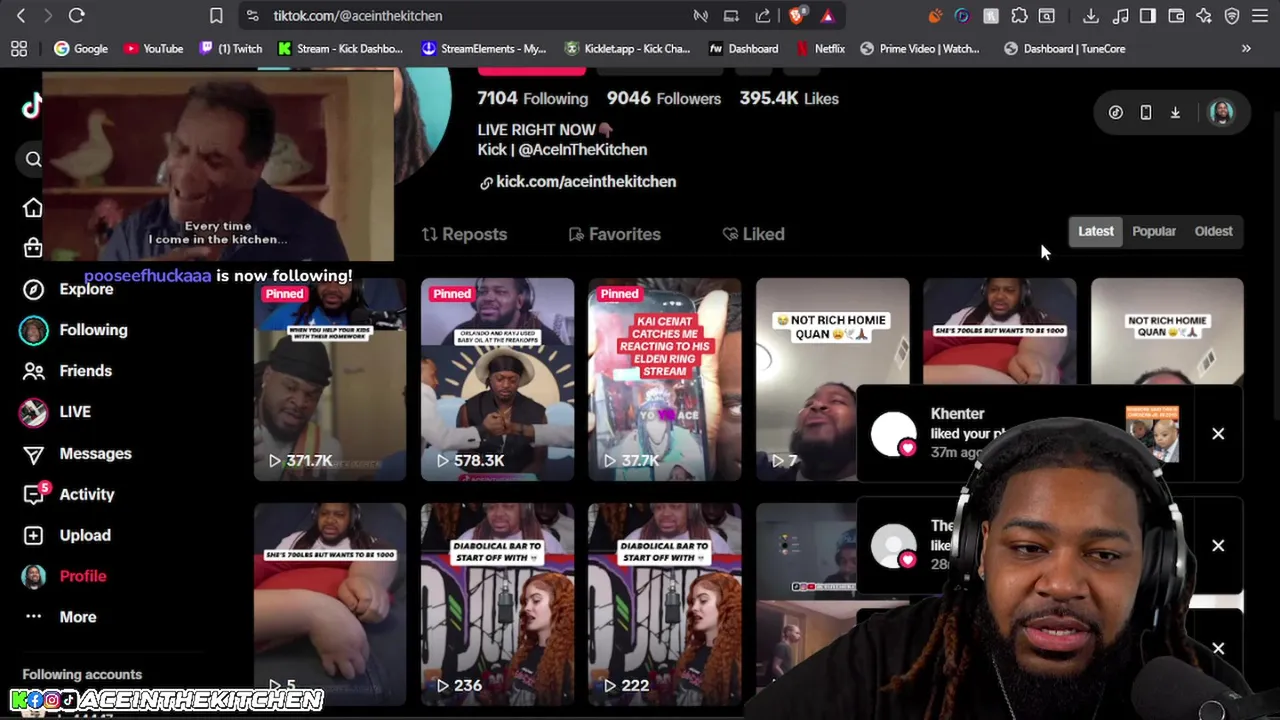Dismiss the Khenter liked notification
The image size is (1280, 720).
pyautogui.click(x=1218, y=434)
